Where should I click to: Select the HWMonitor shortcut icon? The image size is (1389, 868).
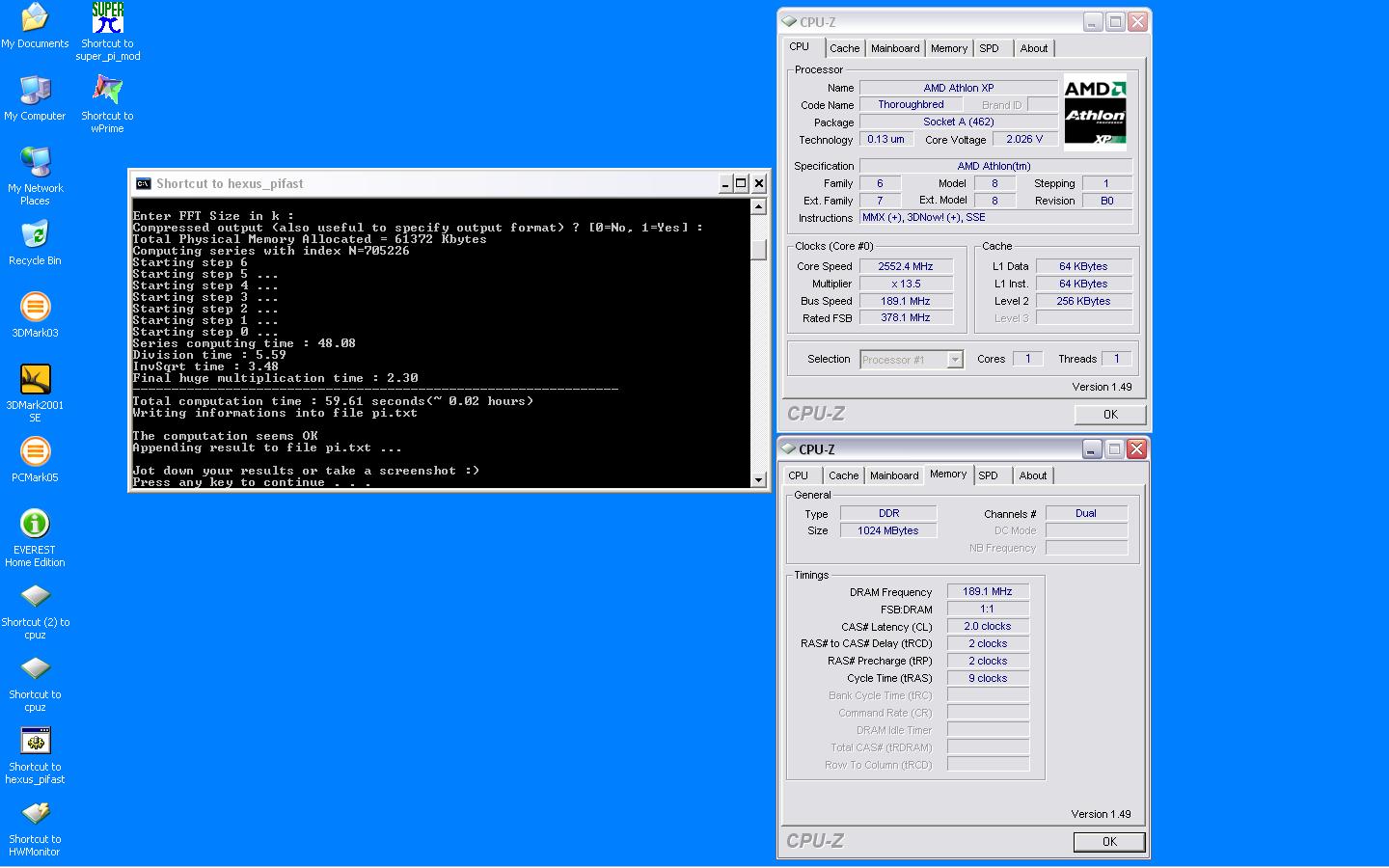pos(35,812)
